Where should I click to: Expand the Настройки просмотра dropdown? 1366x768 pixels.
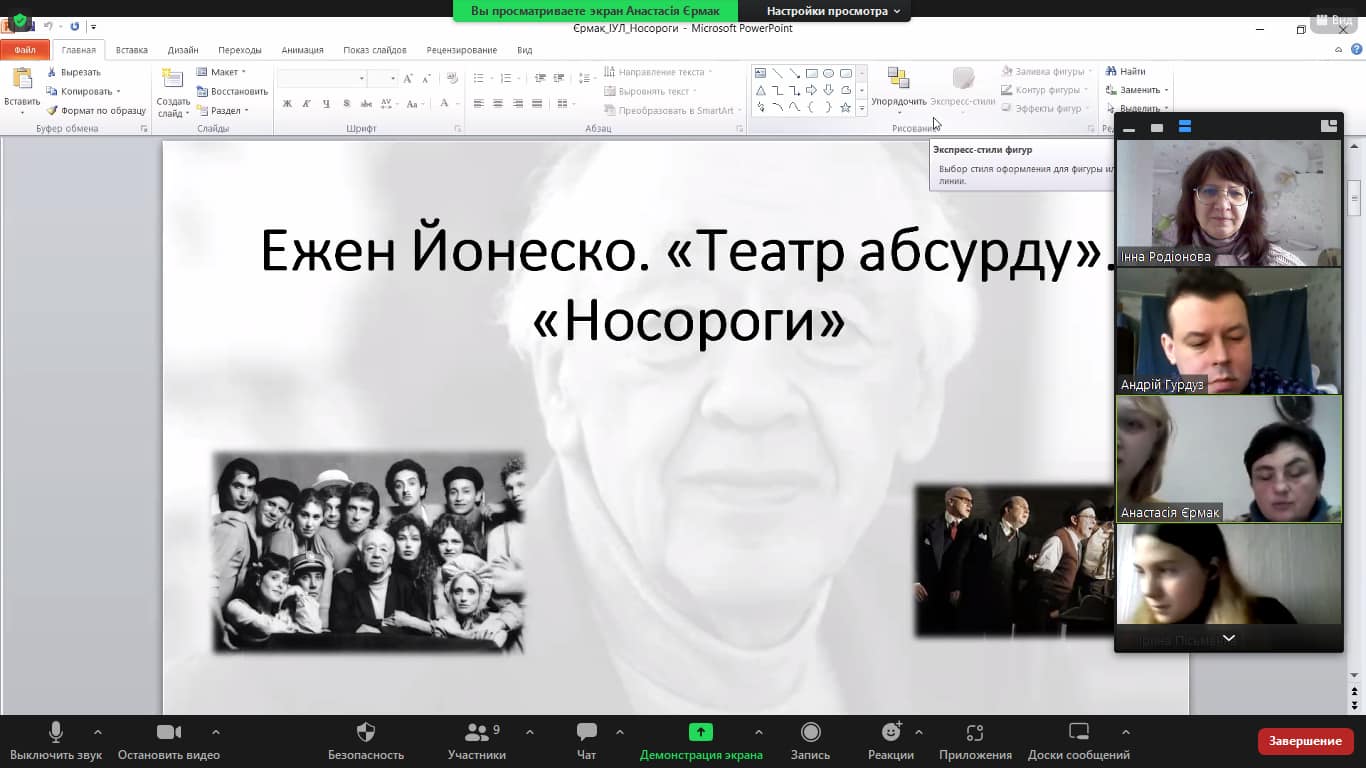pos(833,11)
